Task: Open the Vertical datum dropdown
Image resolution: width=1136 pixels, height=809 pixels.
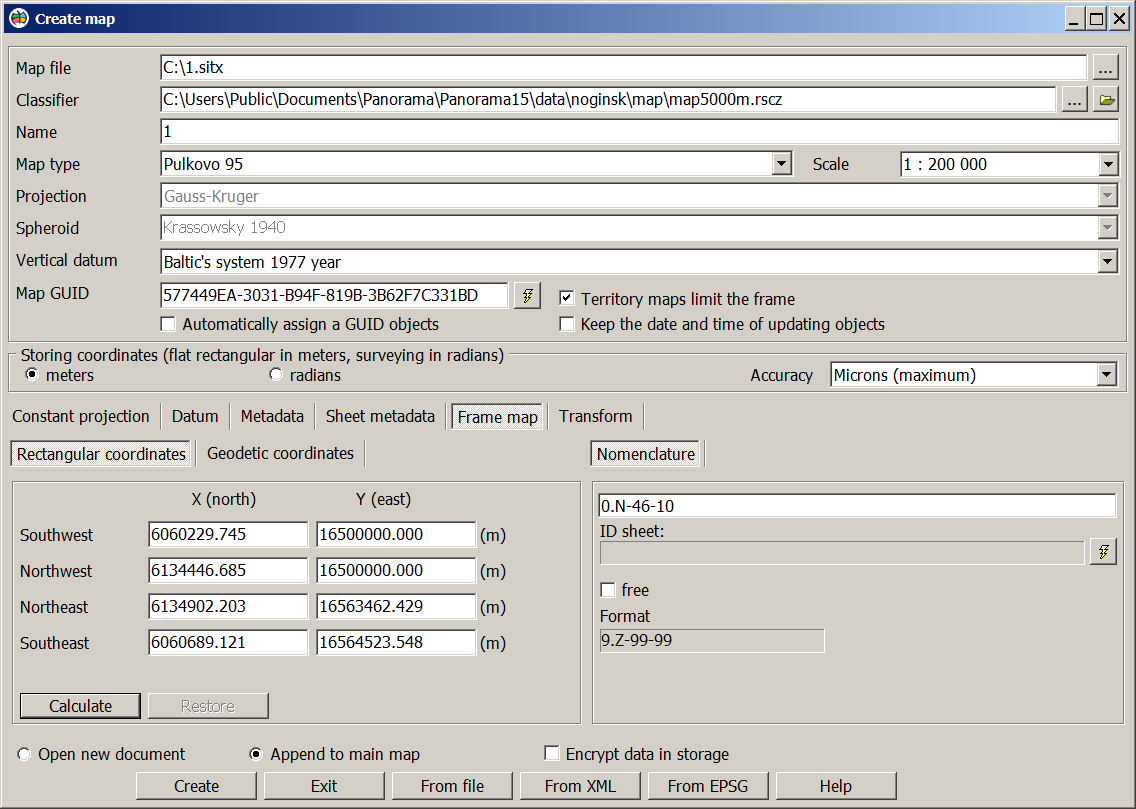Action: pyautogui.click(x=1107, y=262)
